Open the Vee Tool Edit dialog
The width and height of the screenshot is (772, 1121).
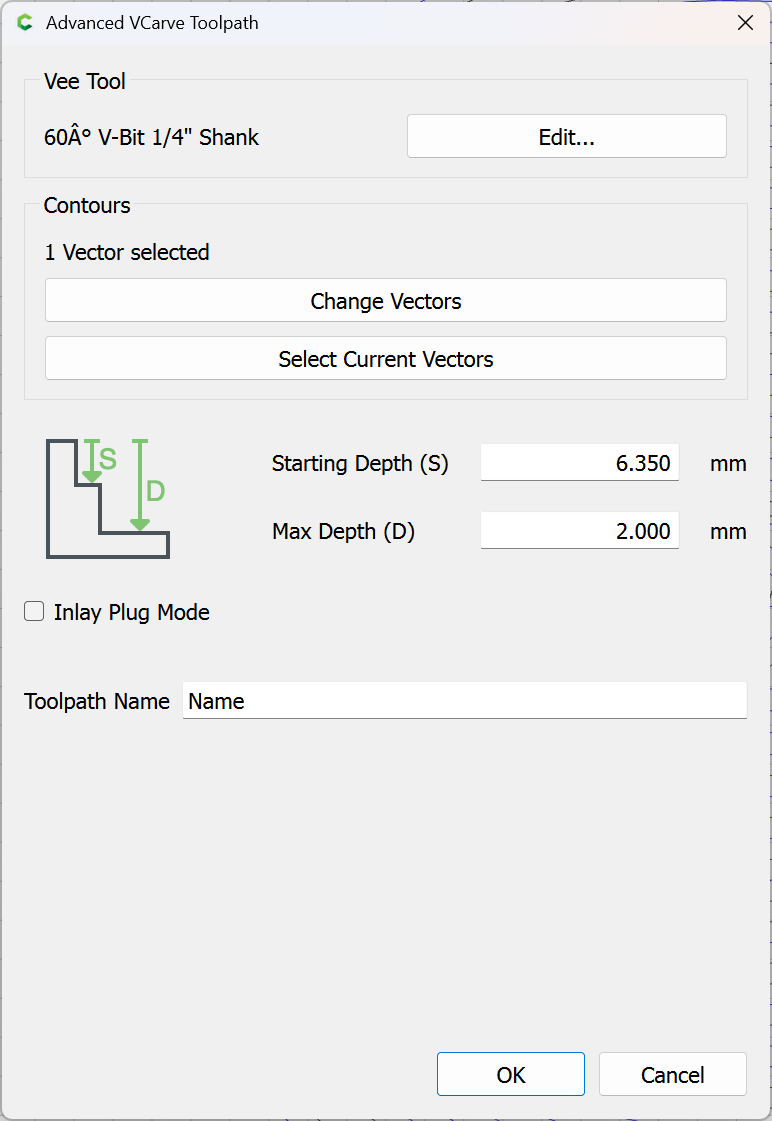click(566, 137)
